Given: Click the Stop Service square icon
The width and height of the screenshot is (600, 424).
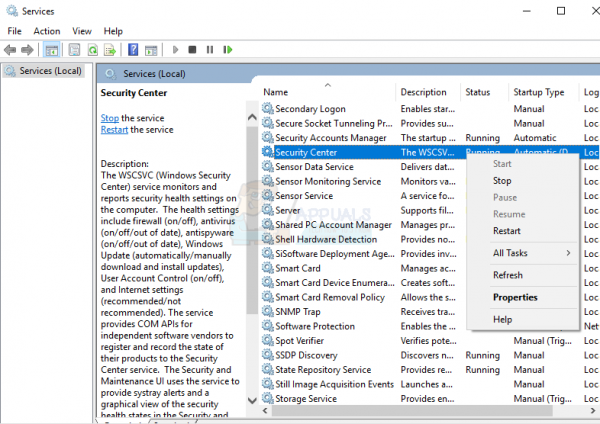Looking at the screenshot, I should pos(192,50).
